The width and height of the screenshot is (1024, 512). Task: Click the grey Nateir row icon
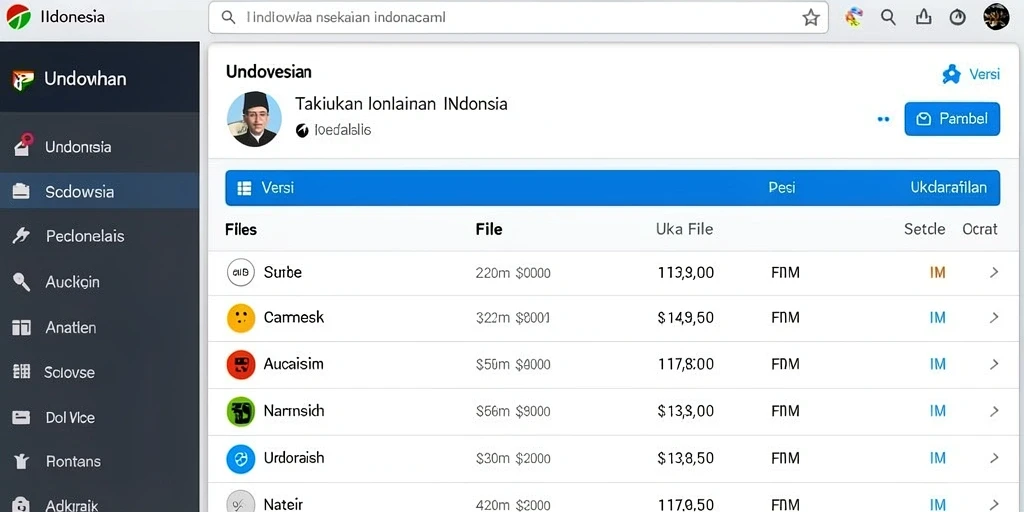240,503
